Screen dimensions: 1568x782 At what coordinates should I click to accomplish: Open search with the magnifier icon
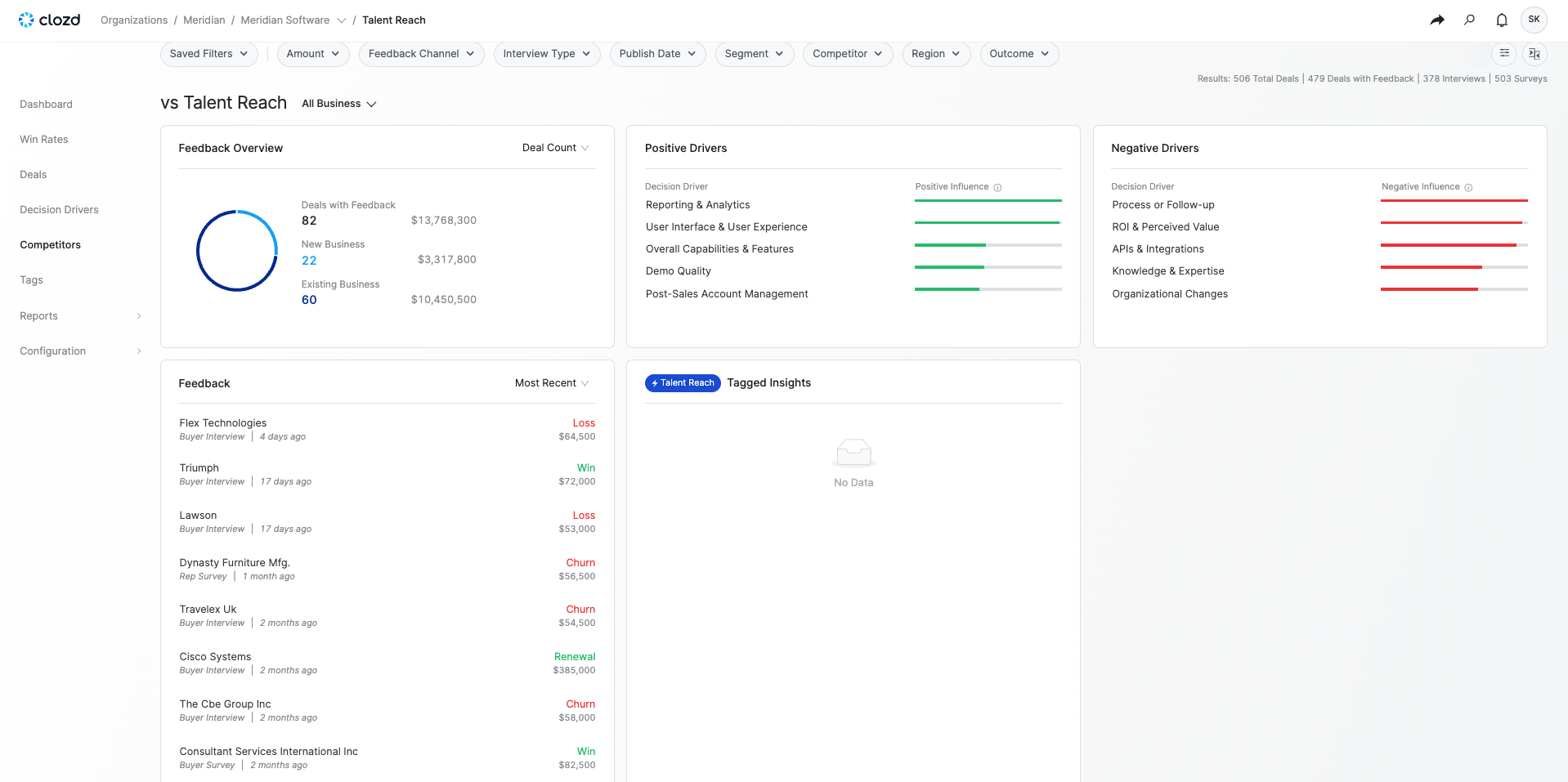1469,20
